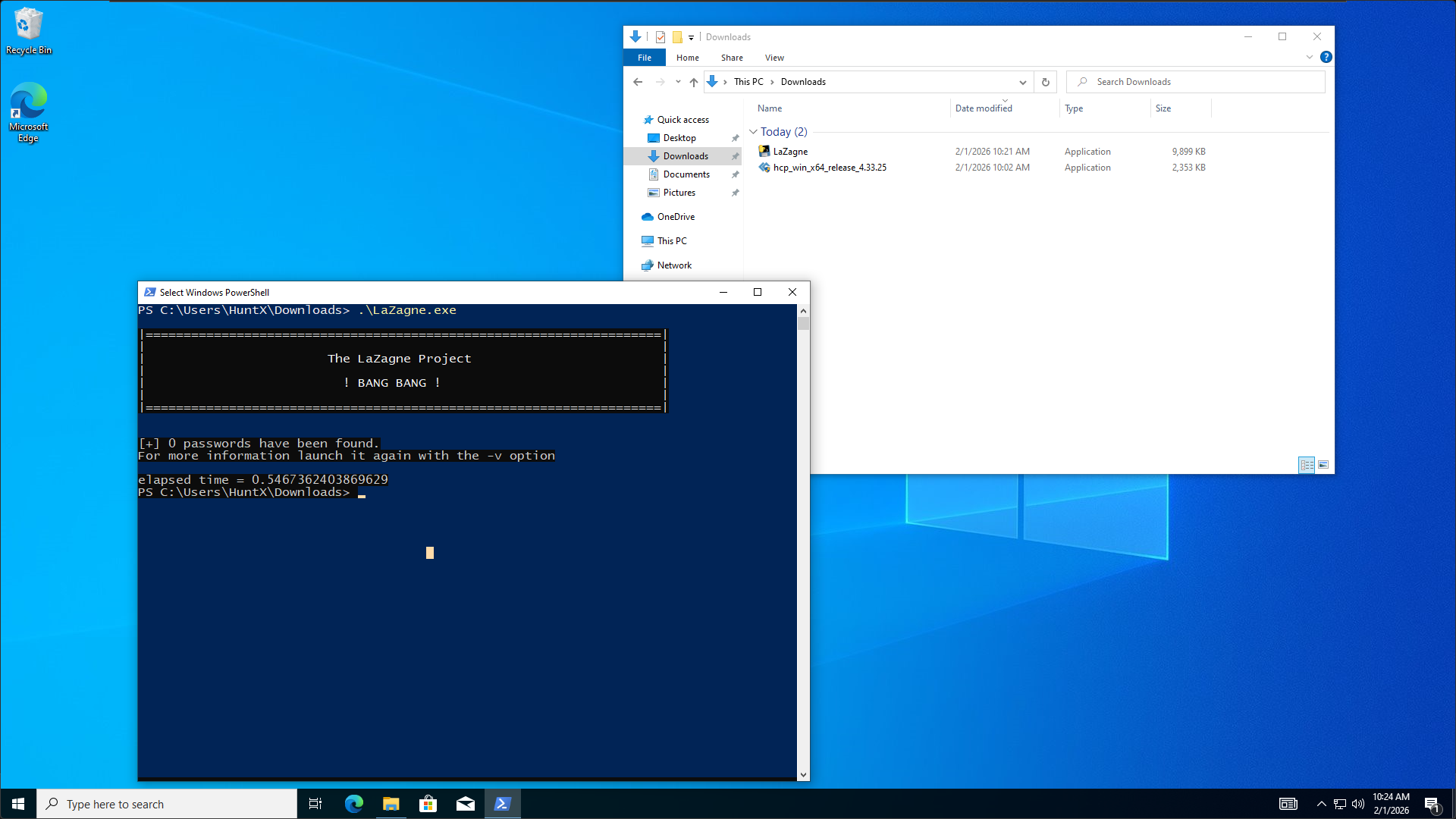1456x819 pixels.
Task: Open the address bar history dropdown
Action: 1022,82
